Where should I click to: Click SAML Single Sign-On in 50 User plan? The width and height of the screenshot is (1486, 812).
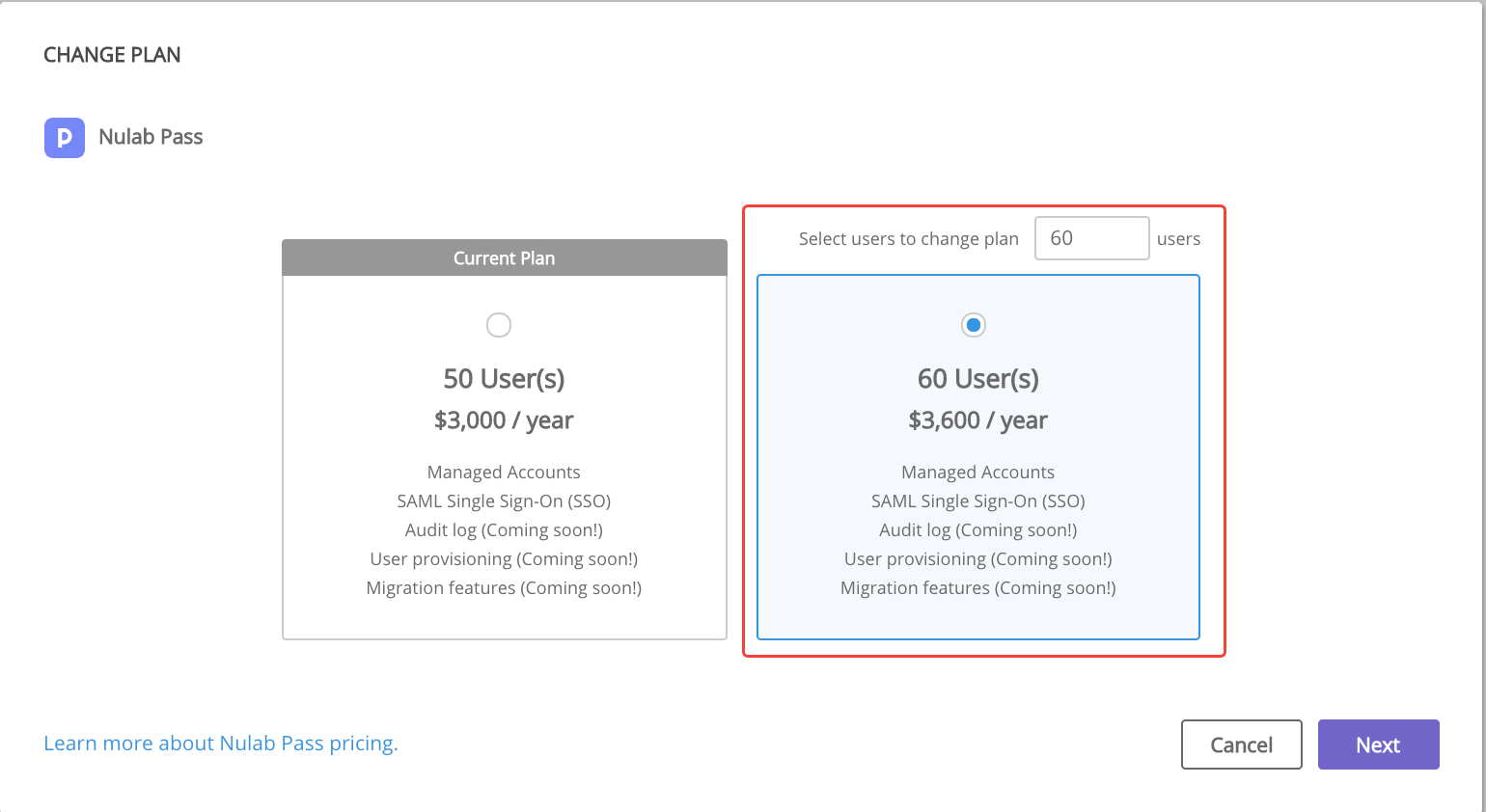coord(504,501)
